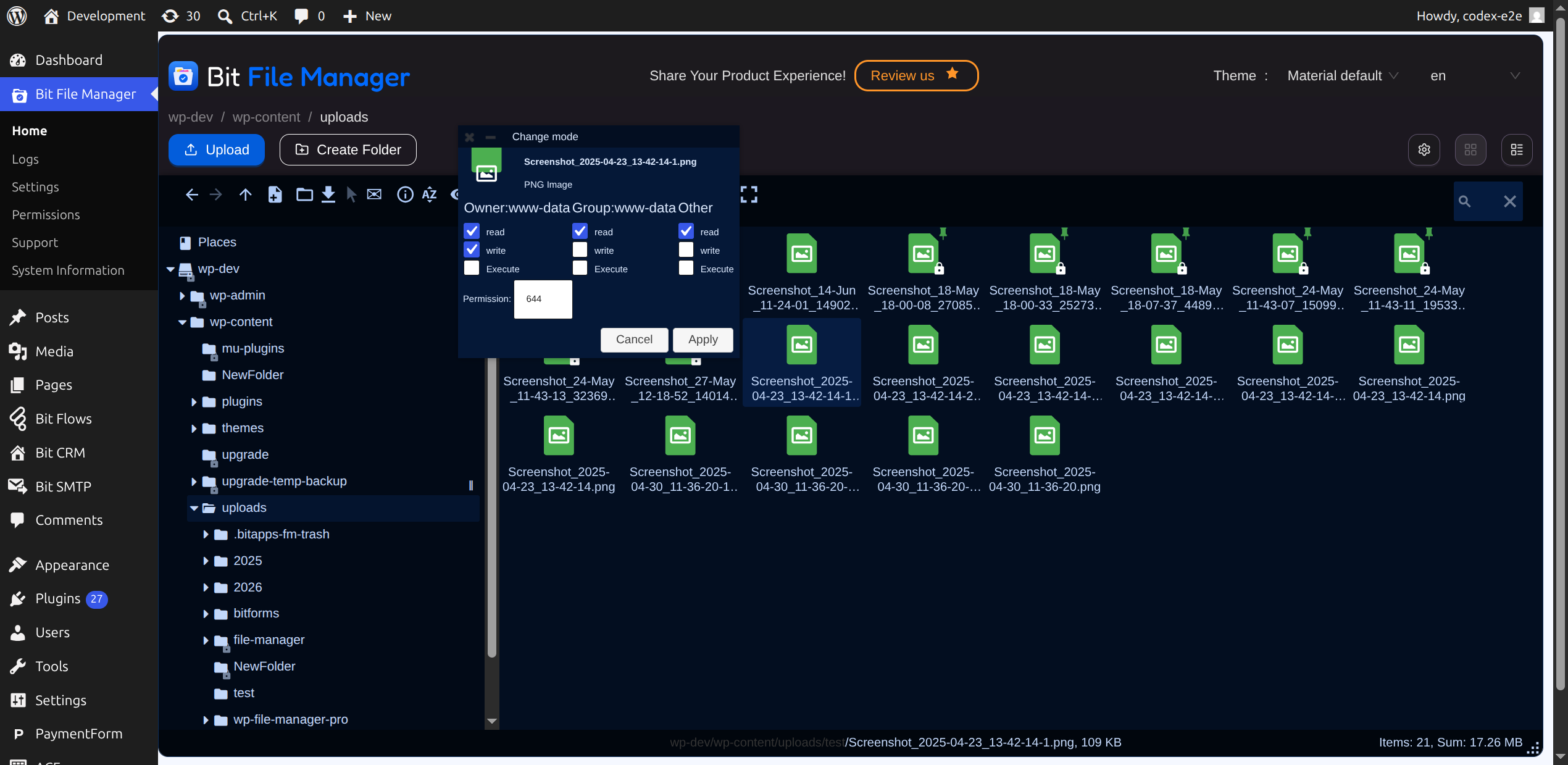Click the folder tree scroll down arrow

tap(492, 721)
